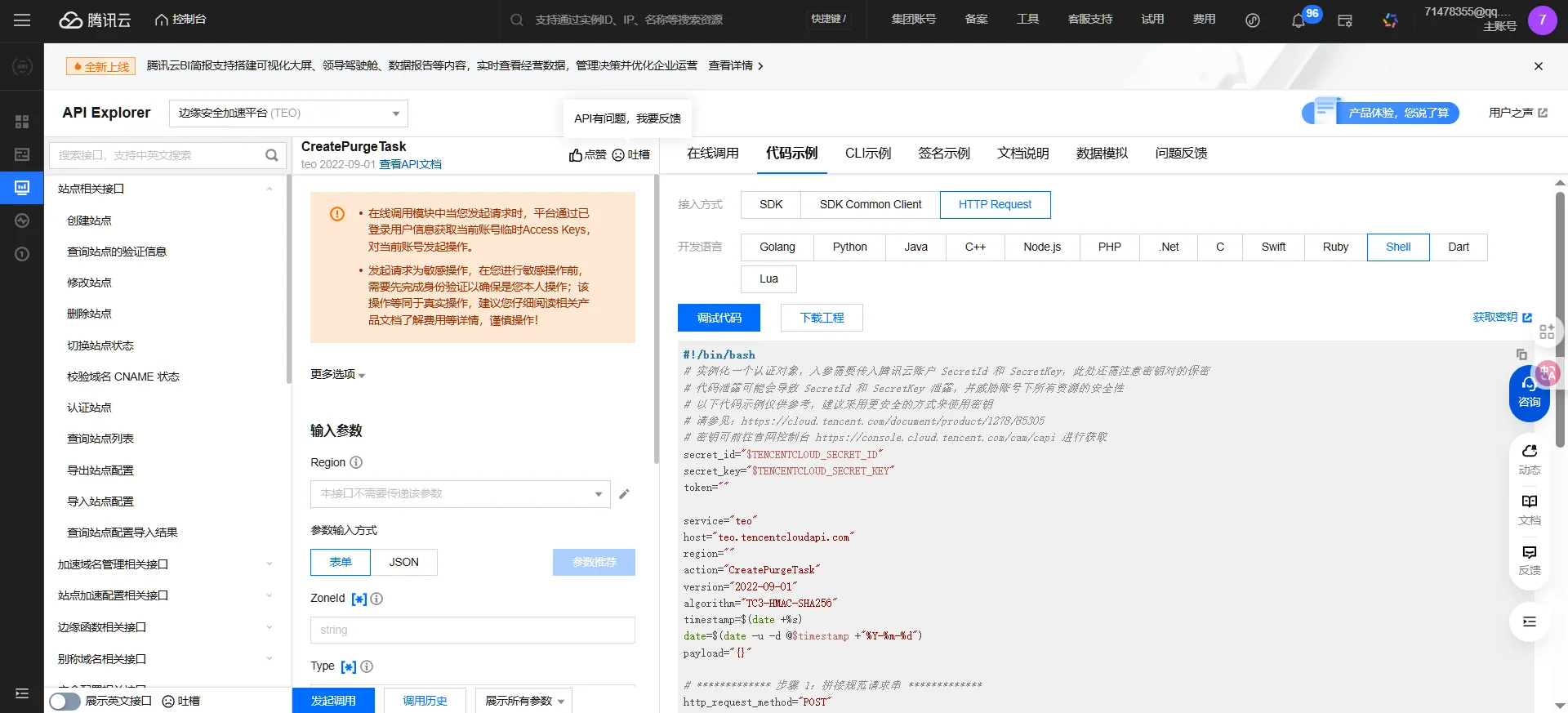The width and height of the screenshot is (1568, 713).
Task: Click the user avatar circle
Action: (1542, 20)
